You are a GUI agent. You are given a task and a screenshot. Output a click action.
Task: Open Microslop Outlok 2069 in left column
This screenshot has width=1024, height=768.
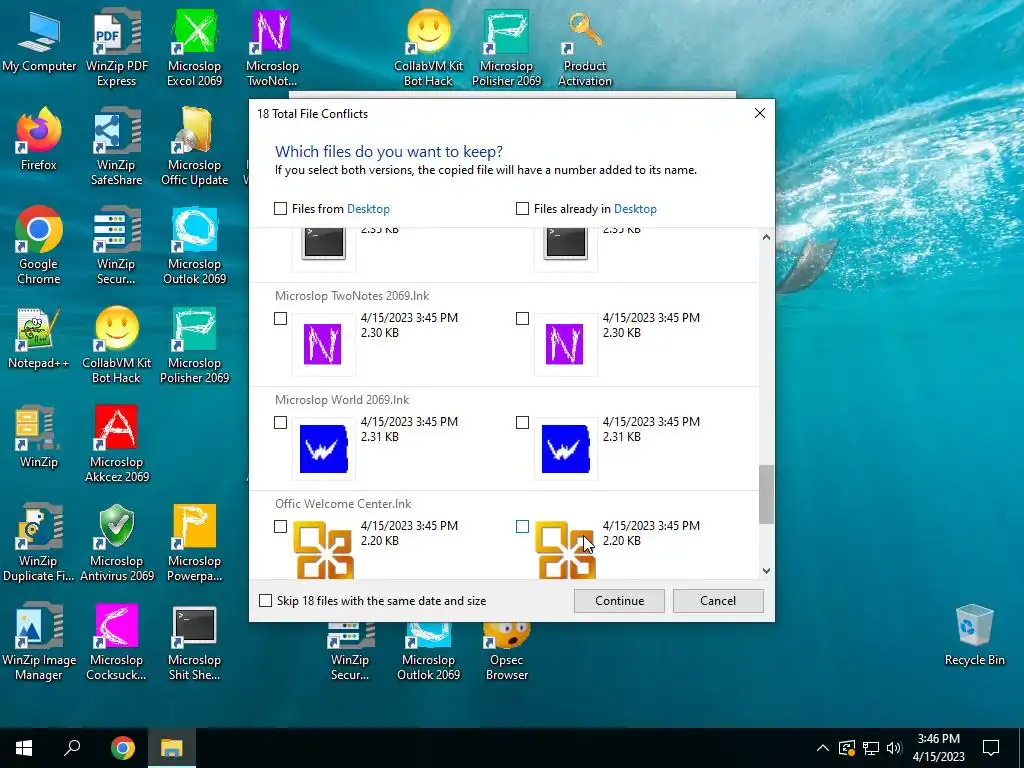point(195,247)
